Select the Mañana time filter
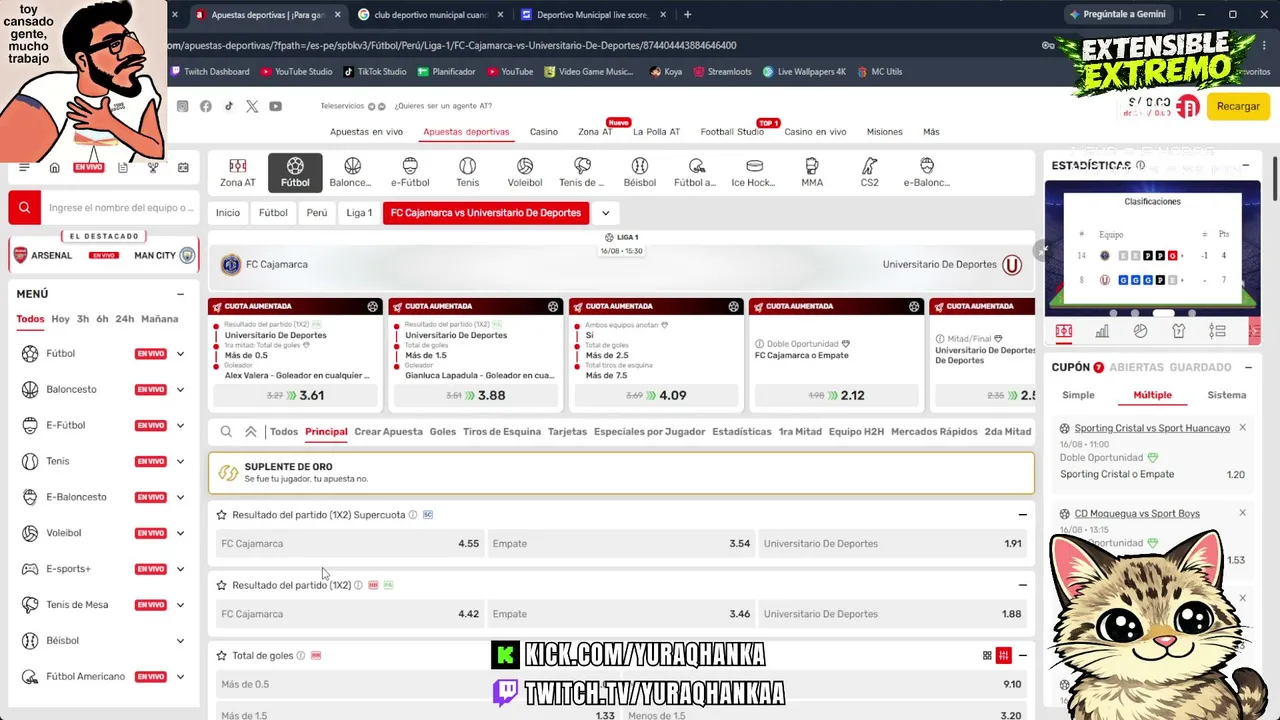 pos(159,319)
